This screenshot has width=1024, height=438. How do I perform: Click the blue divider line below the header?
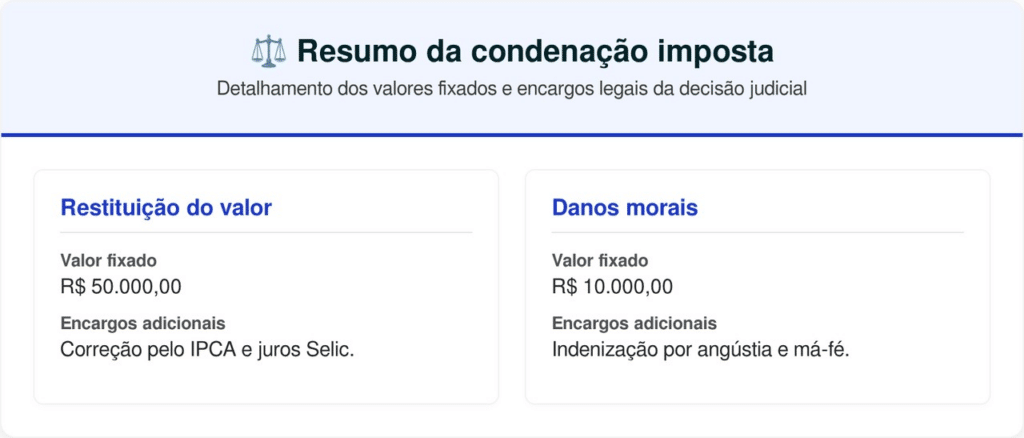512,134
